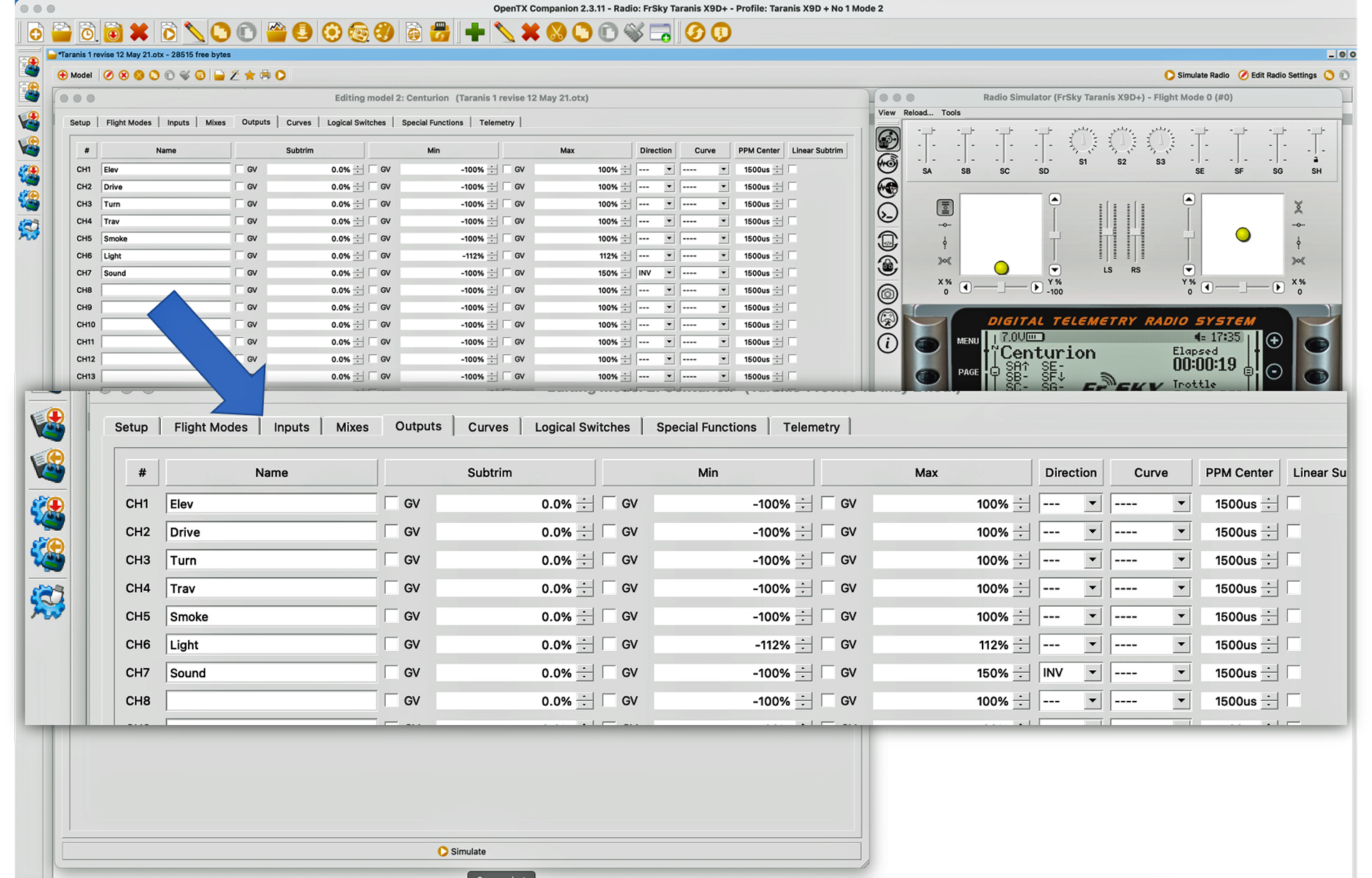The width and height of the screenshot is (1372, 878).
Task: Click Reload... menu in Radio Simulator
Action: point(918,112)
